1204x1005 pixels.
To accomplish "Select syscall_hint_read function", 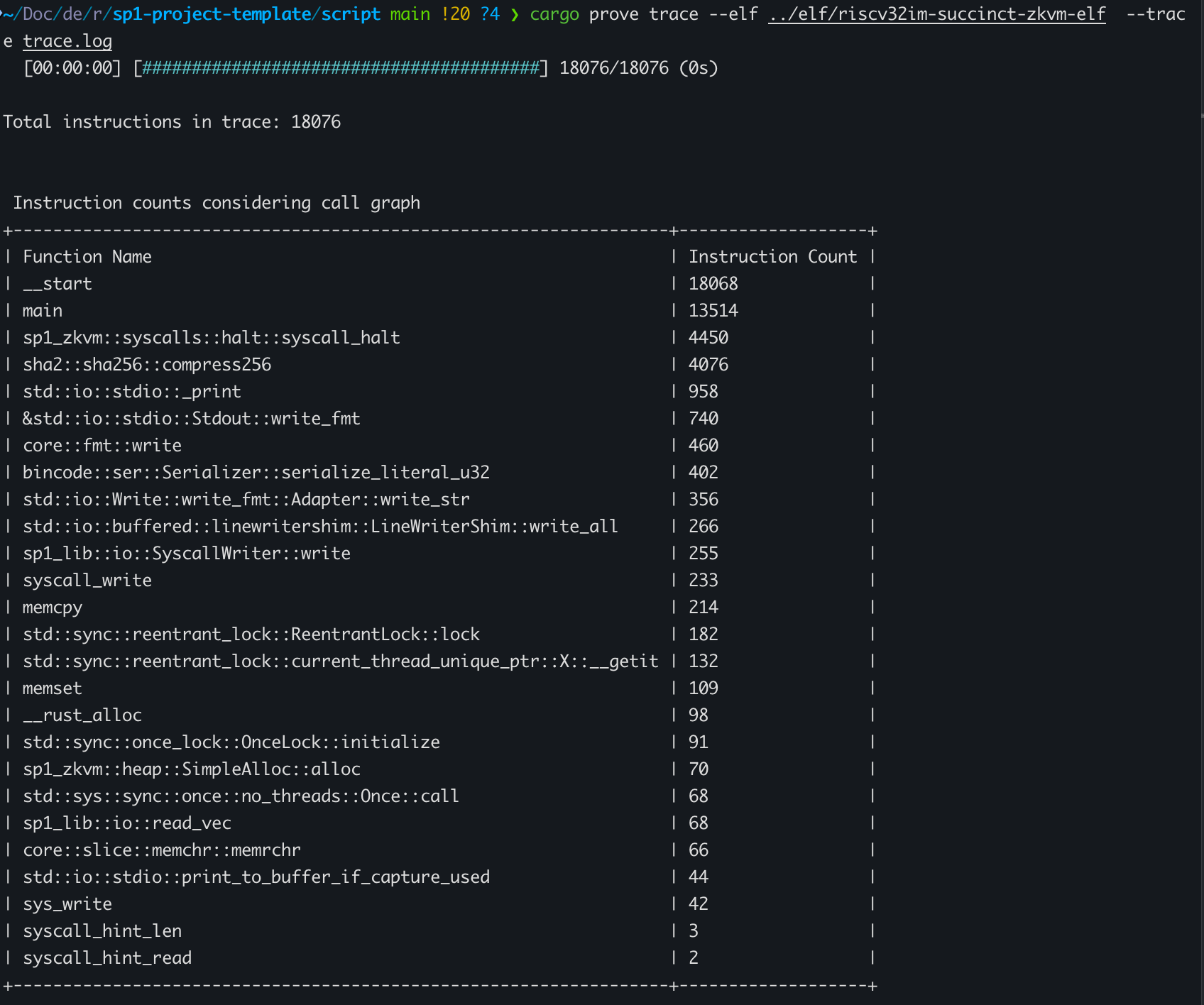I will [x=107, y=958].
